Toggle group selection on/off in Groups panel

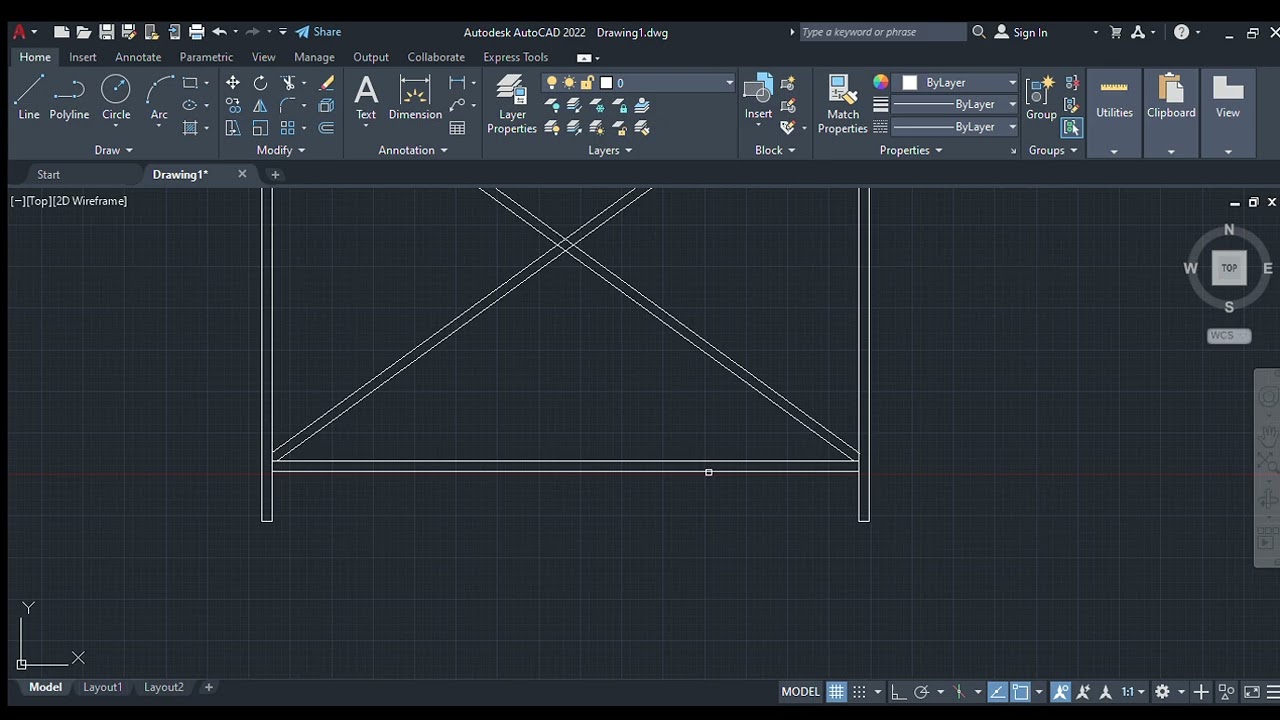(1071, 128)
